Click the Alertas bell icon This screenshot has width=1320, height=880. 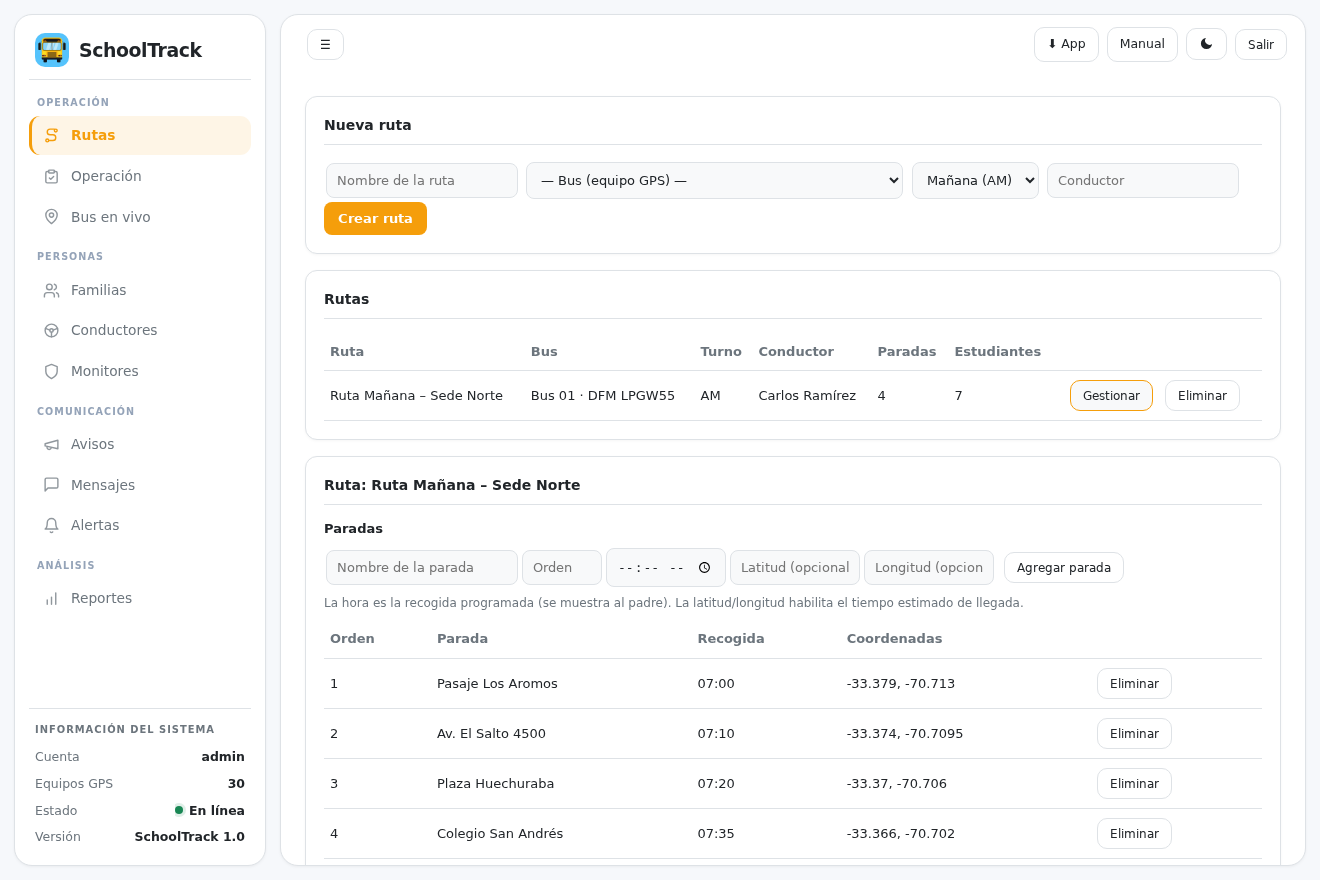[52, 525]
